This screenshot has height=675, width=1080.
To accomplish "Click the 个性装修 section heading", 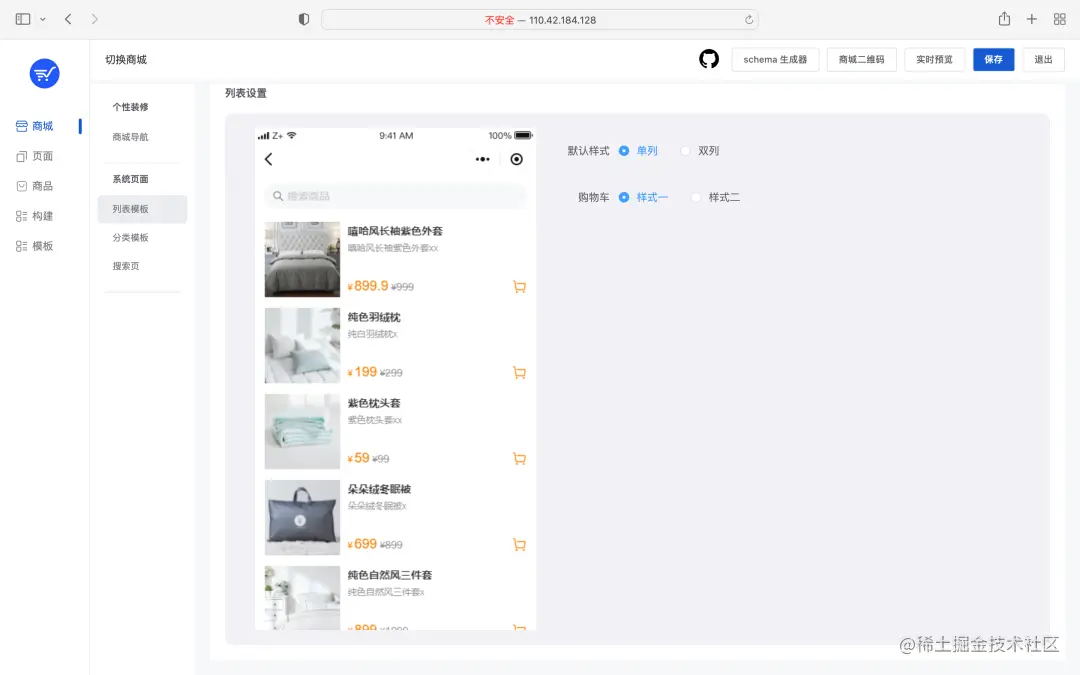I will click(x=130, y=107).
